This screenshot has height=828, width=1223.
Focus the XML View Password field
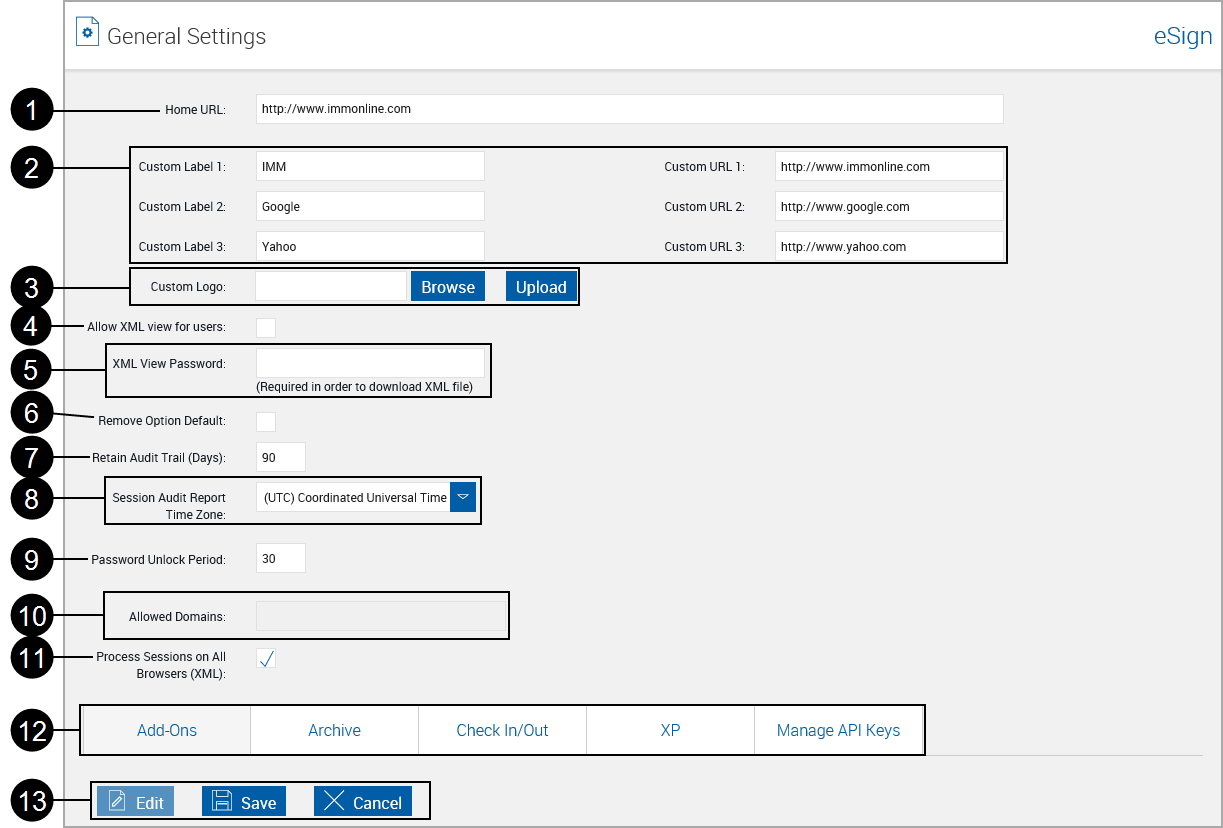[370, 362]
